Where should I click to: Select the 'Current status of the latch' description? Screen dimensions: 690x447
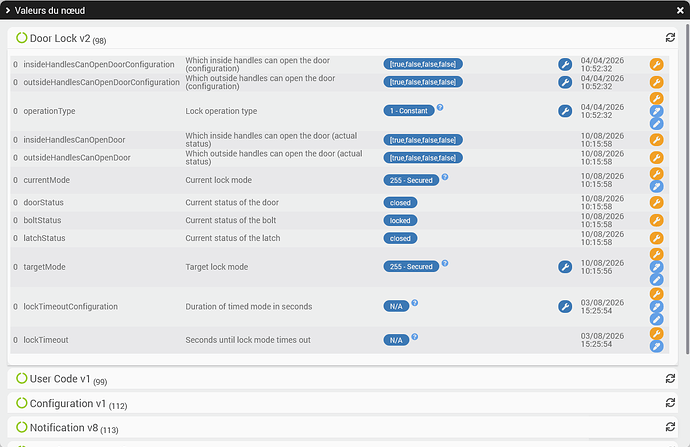[x=233, y=238]
